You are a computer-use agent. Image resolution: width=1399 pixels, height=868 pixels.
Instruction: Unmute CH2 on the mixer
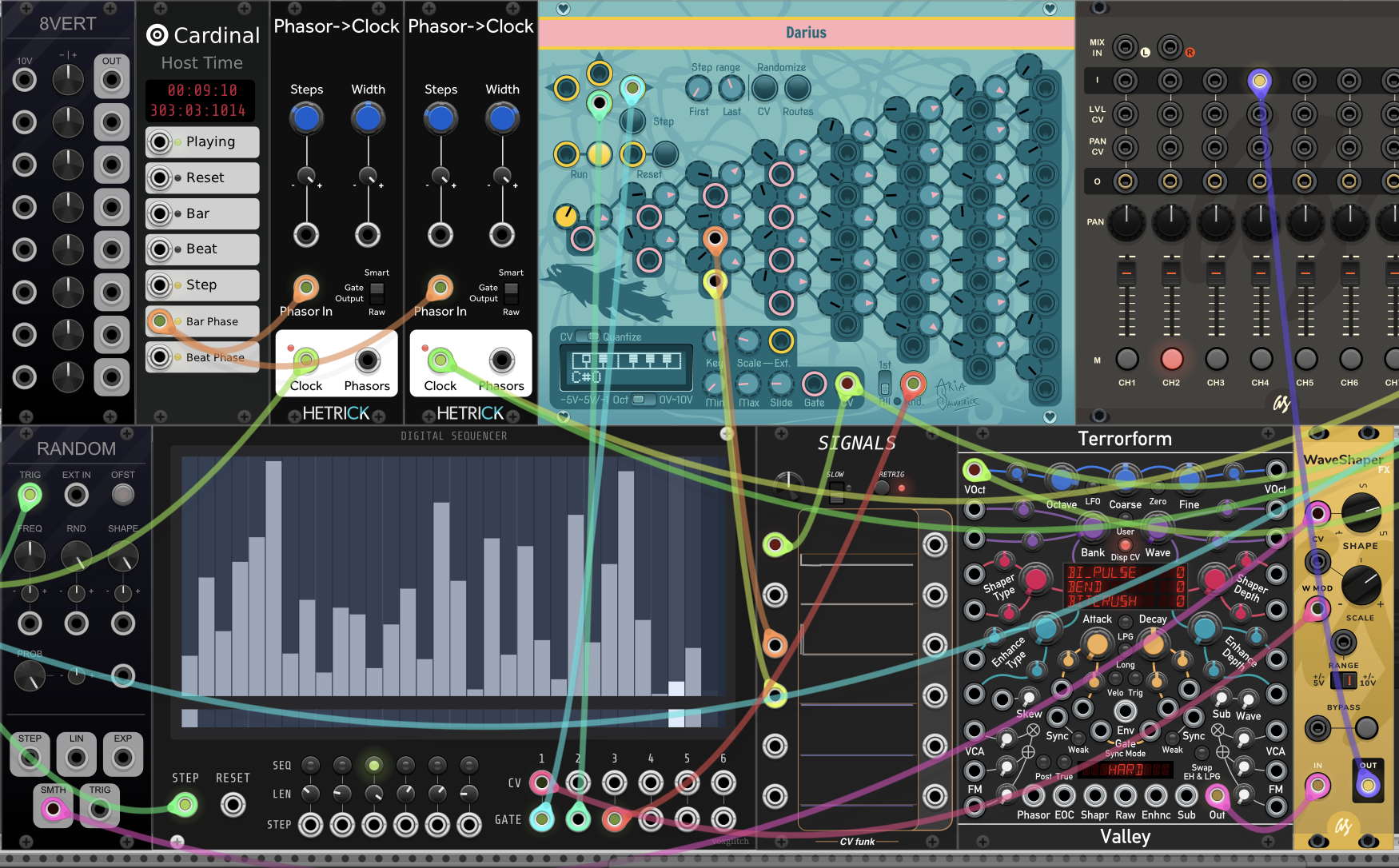[1171, 359]
